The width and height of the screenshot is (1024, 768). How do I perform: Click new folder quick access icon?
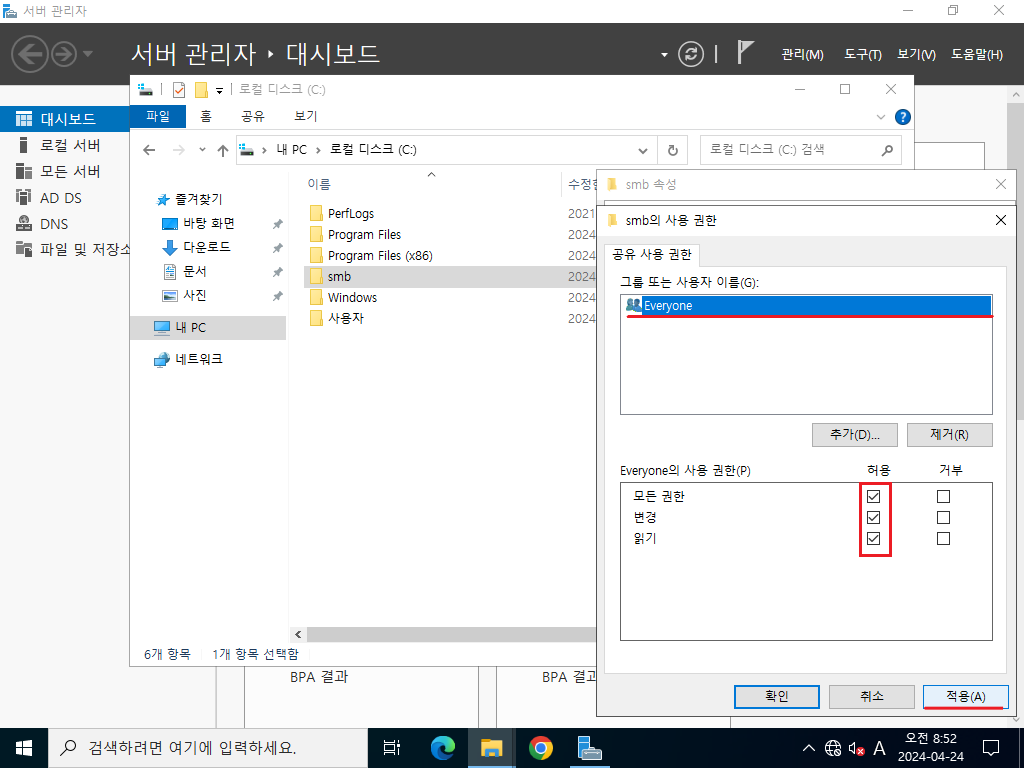(x=201, y=90)
